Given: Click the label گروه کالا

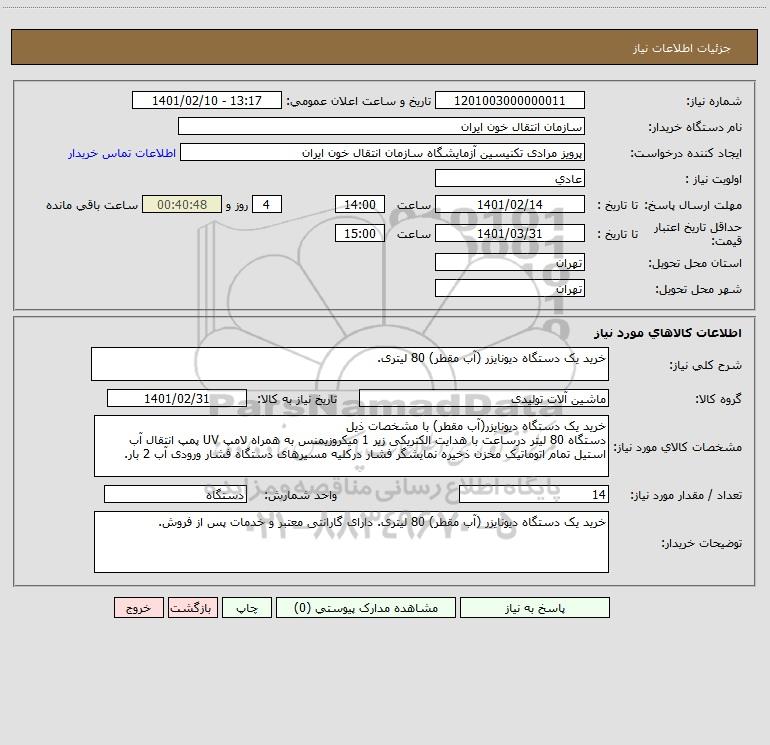Looking at the screenshot, I should (x=718, y=399).
